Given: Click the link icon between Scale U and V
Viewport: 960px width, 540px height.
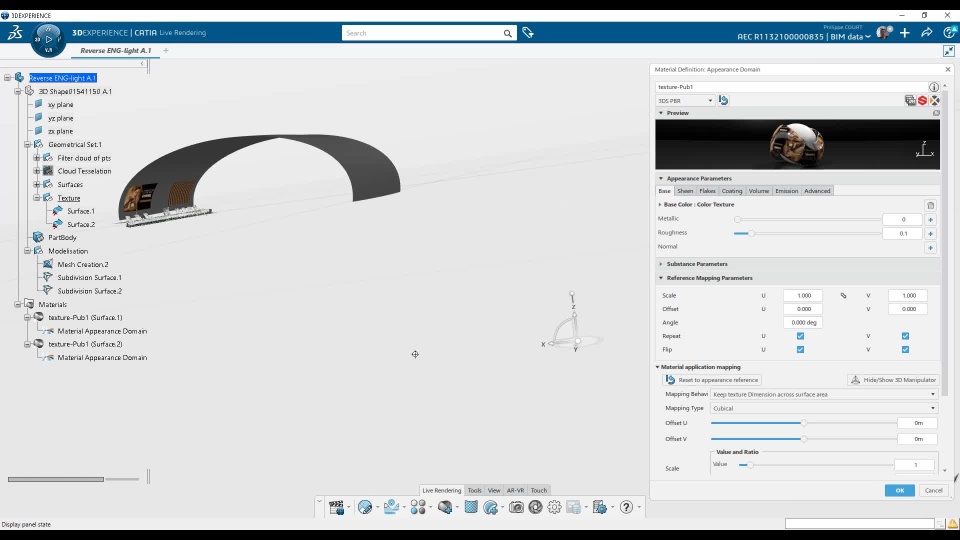Looking at the screenshot, I should (x=843, y=296).
